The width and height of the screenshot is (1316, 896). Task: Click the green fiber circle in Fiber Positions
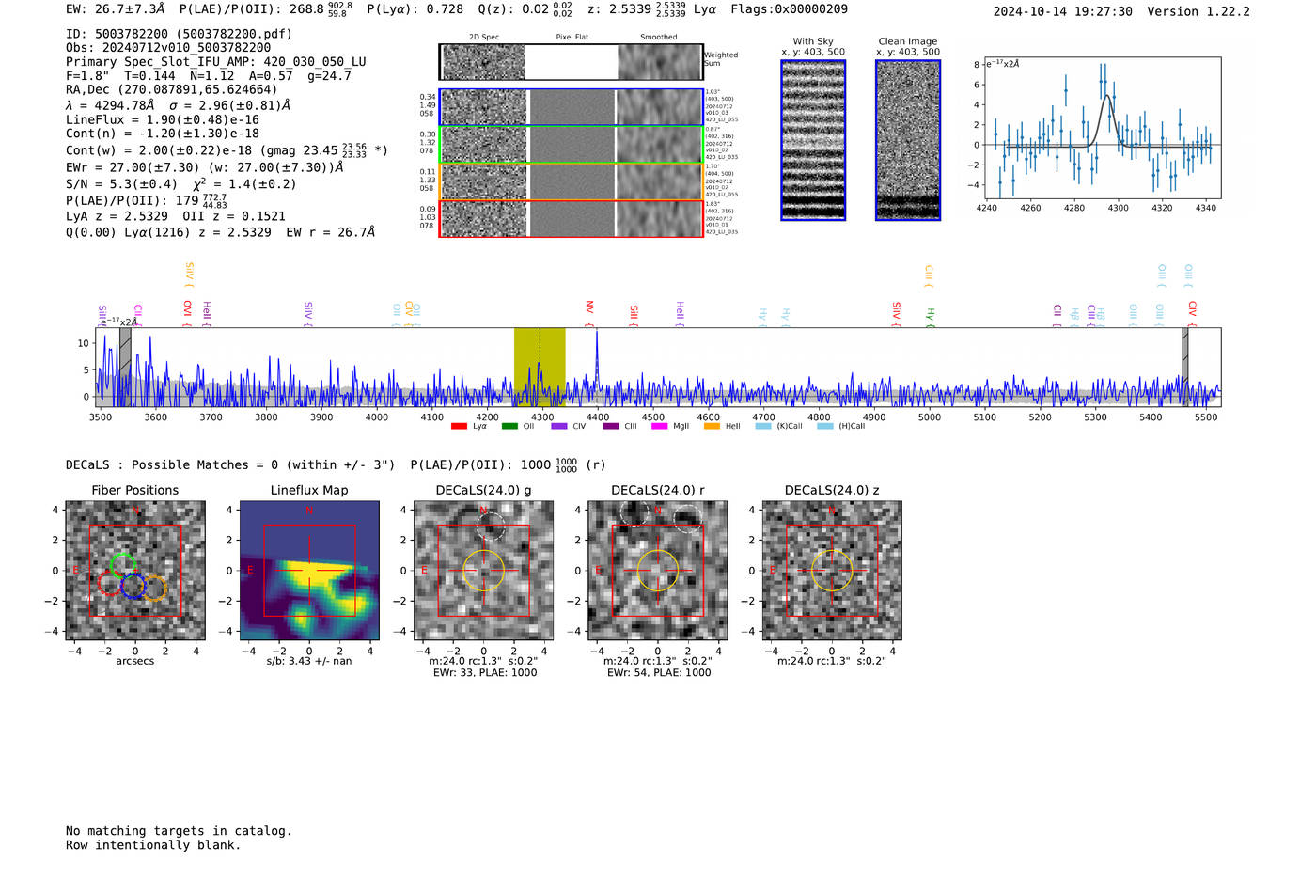point(123,565)
